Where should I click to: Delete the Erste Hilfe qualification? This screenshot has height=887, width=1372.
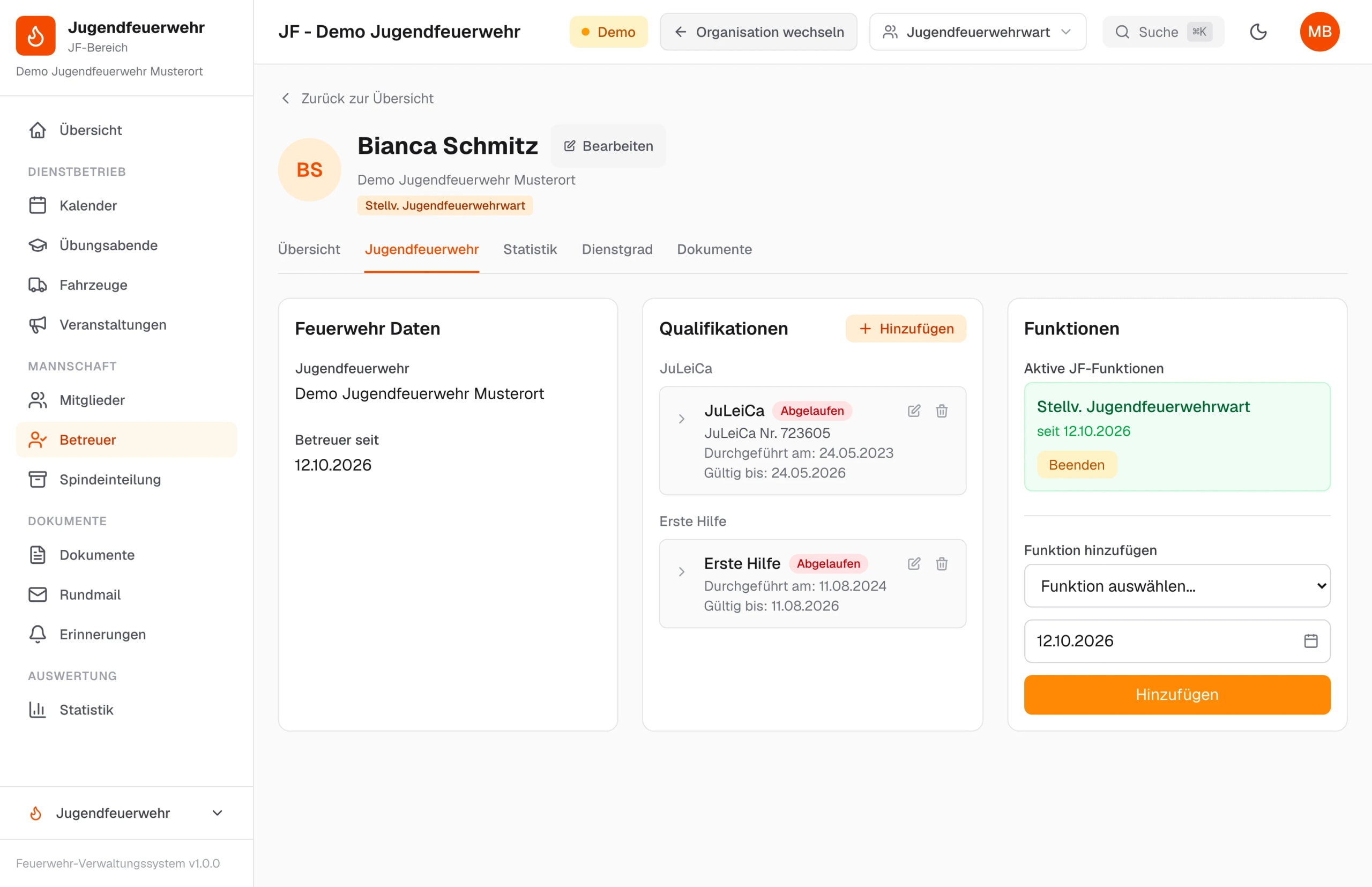tap(941, 563)
